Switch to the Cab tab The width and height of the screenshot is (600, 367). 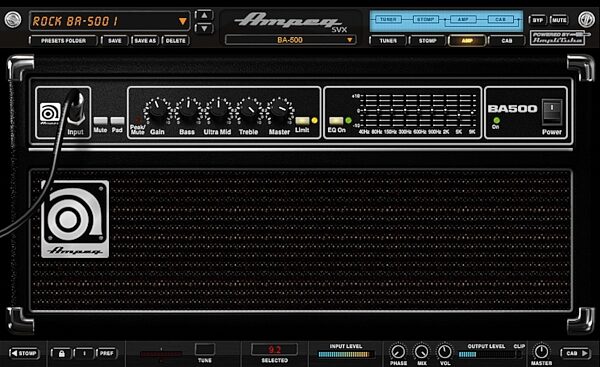pos(507,41)
